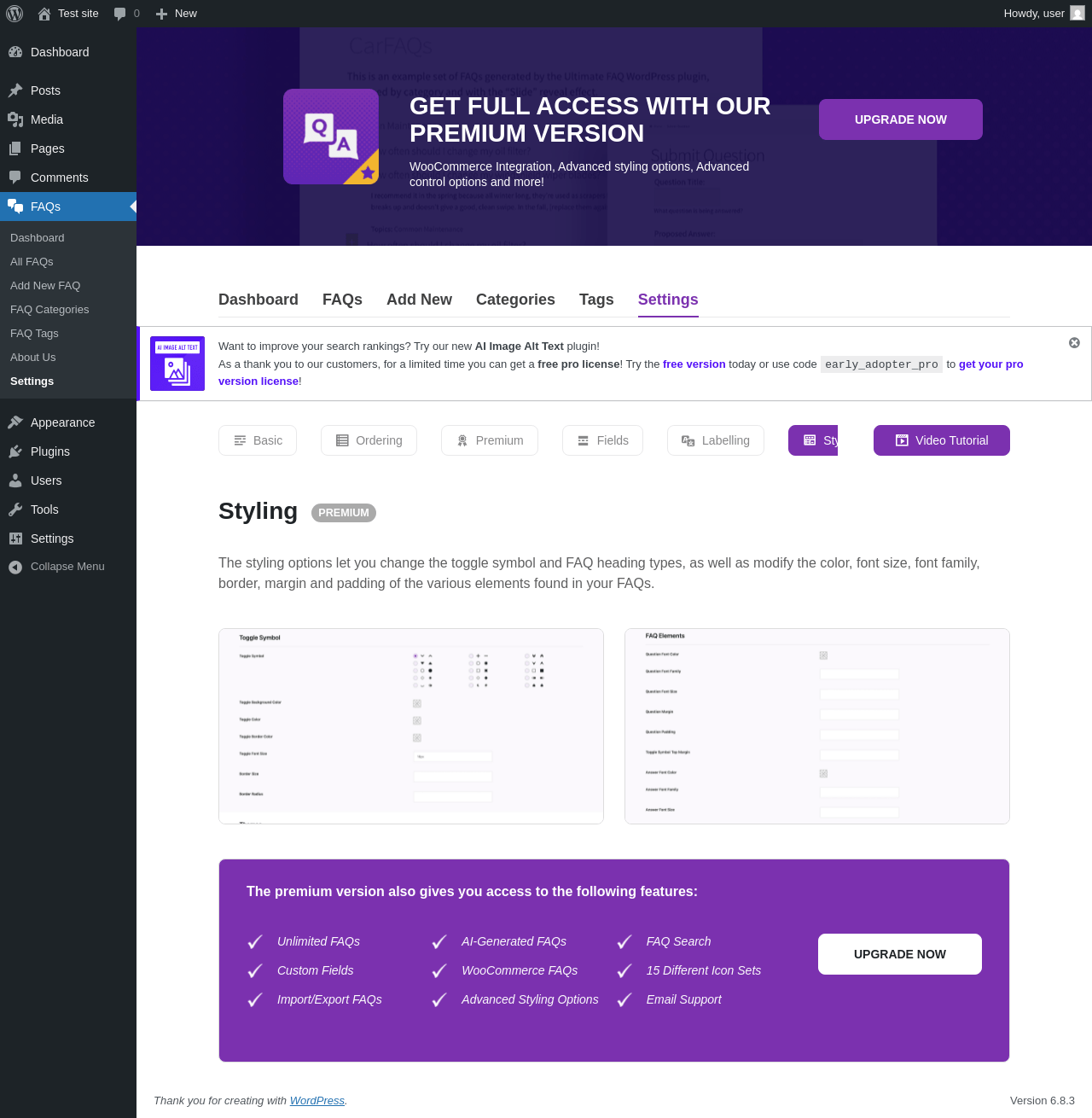1092x1118 pixels.
Task: Click the WordPress logo icon
Action: point(15,14)
